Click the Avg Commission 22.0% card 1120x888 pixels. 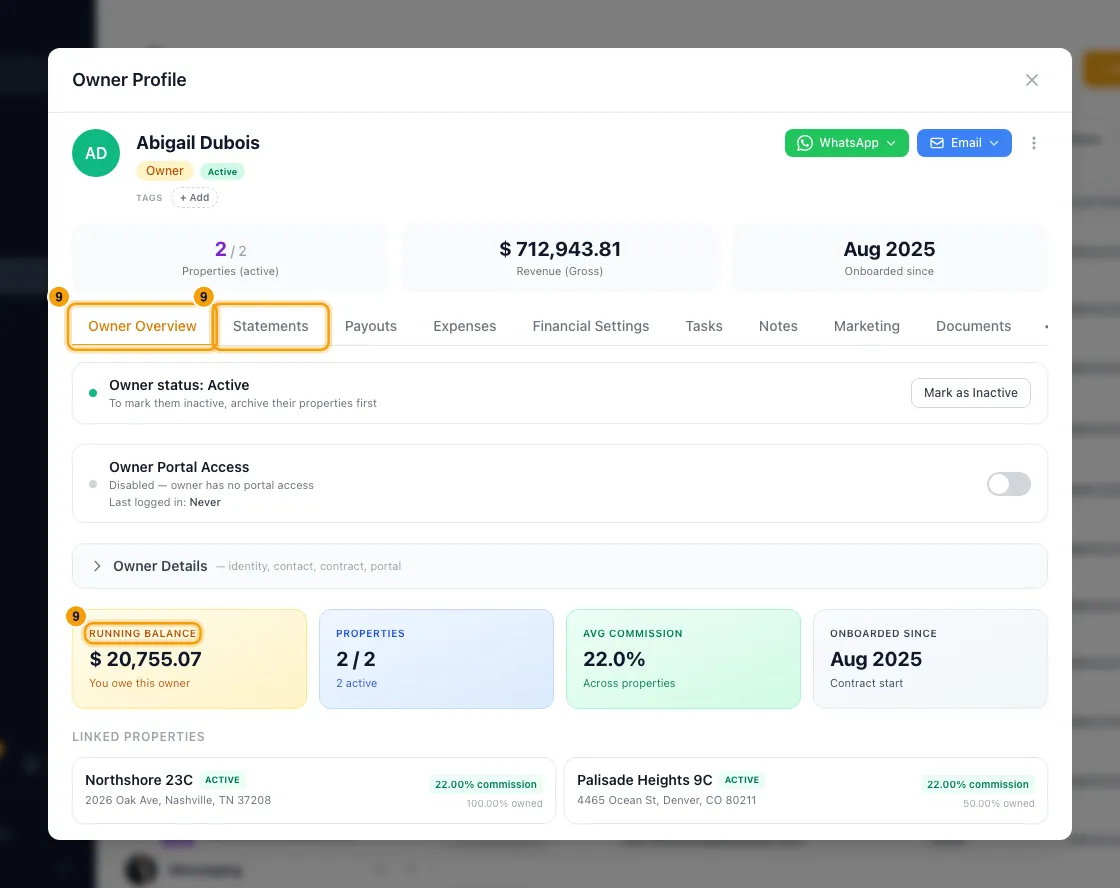click(684, 659)
